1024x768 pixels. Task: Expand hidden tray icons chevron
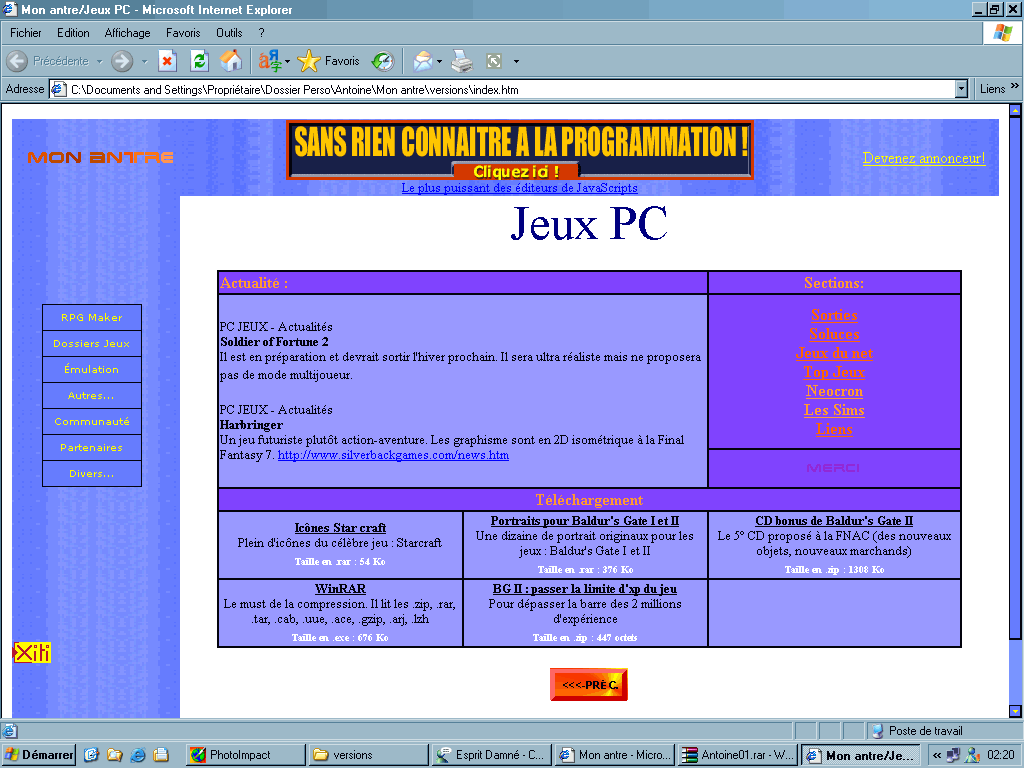[x=937, y=755]
